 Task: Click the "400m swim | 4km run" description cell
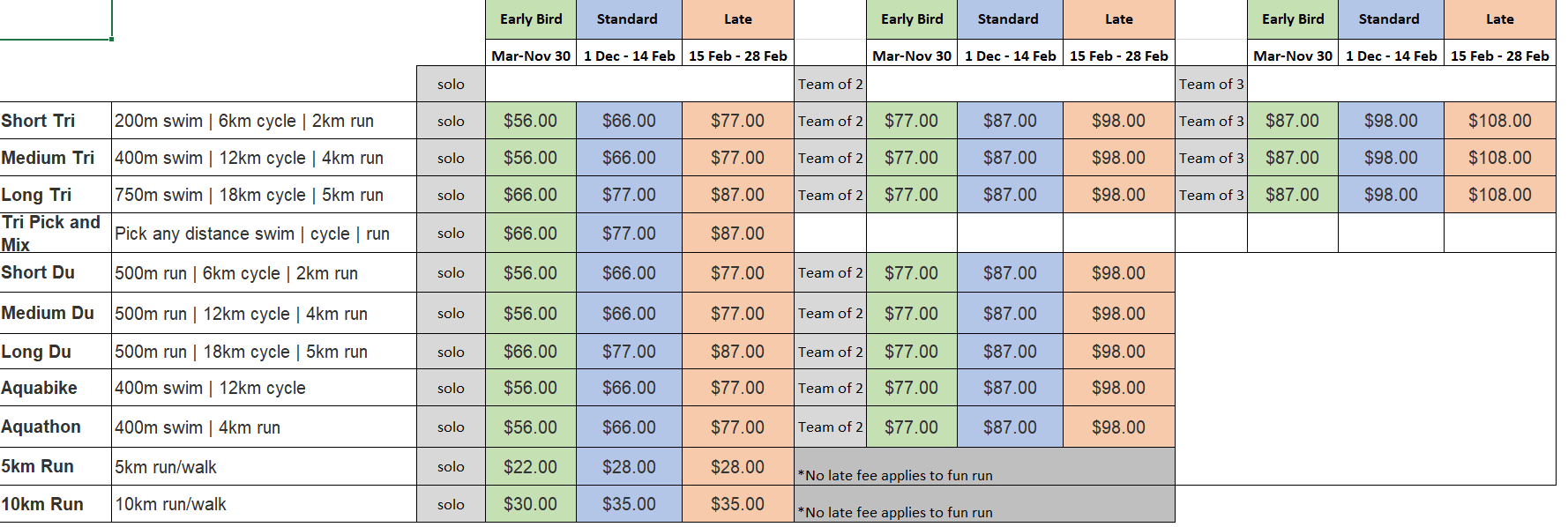coord(198,427)
